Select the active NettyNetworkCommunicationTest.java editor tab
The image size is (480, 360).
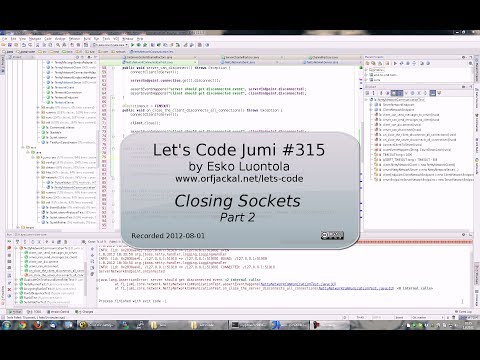coord(148,62)
